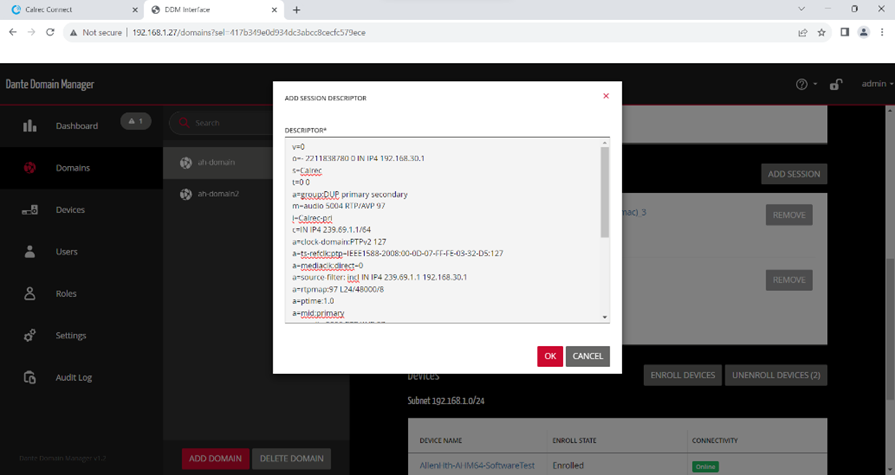Close the Add Session Descriptor dialog
This screenshot has width=895, height=475.
point(606,96)
